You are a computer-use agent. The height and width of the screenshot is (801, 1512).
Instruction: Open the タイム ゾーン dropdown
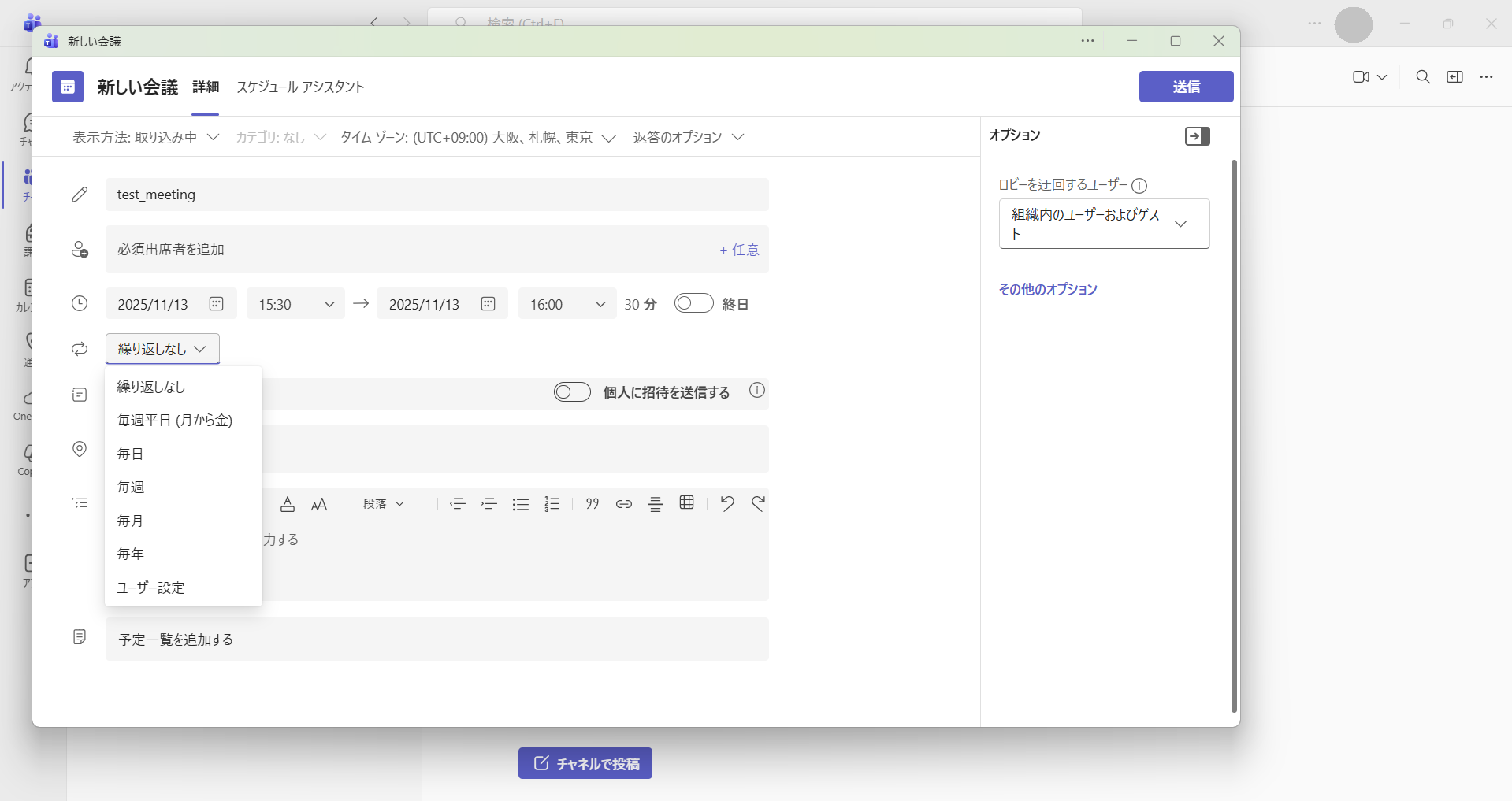(x=477, y=138)
